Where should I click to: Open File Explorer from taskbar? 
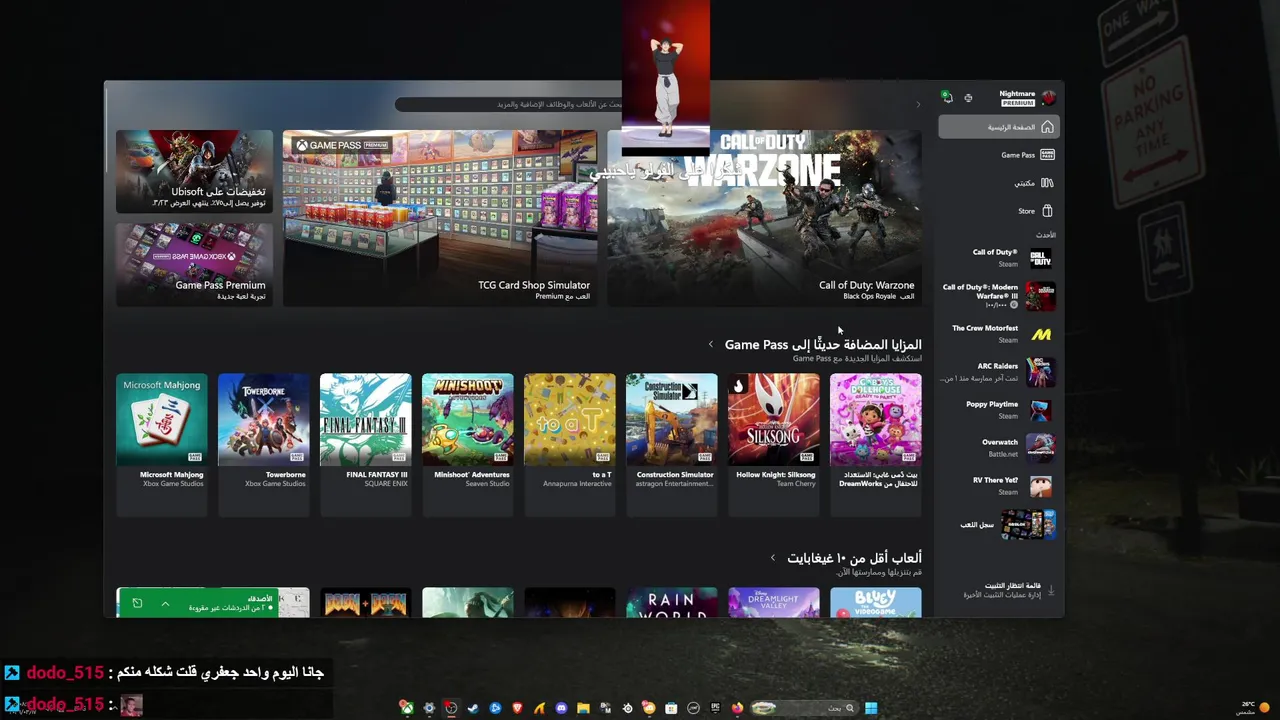pyautogui.click(x=583, y=708)
